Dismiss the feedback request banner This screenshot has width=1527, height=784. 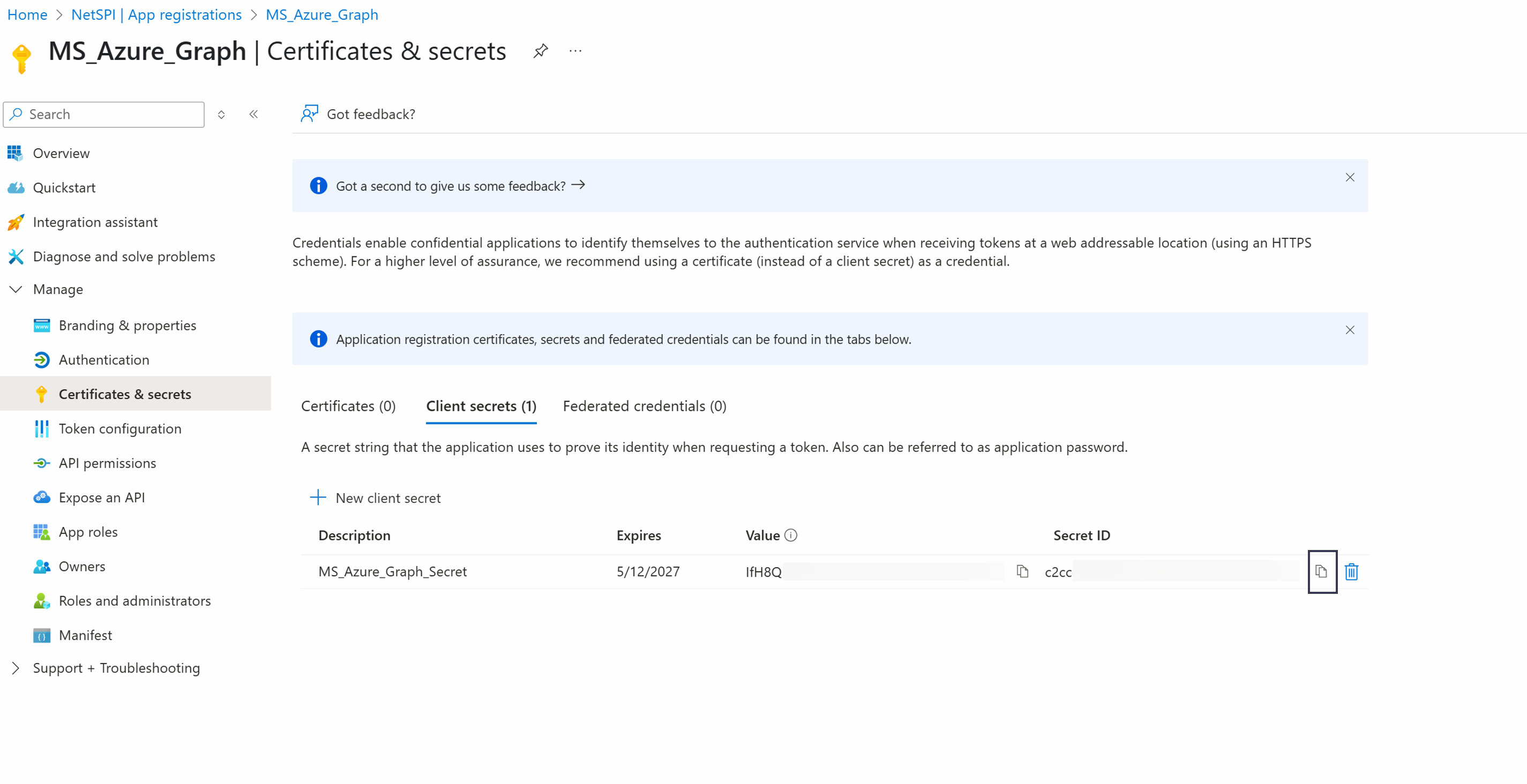coord(1350,177)
